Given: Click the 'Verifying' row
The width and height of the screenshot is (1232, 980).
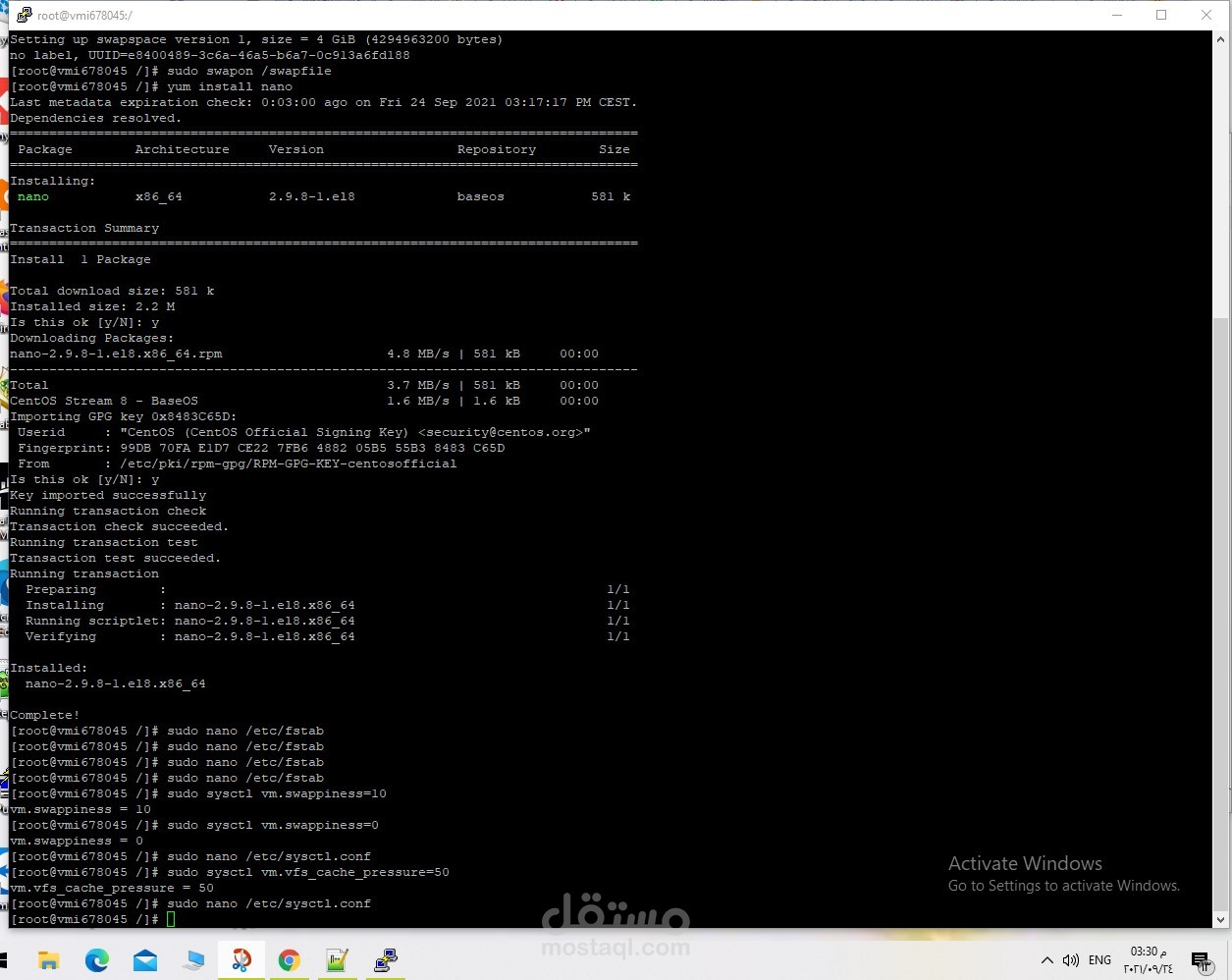Looking at the screenshot, I should click(328, 636).
